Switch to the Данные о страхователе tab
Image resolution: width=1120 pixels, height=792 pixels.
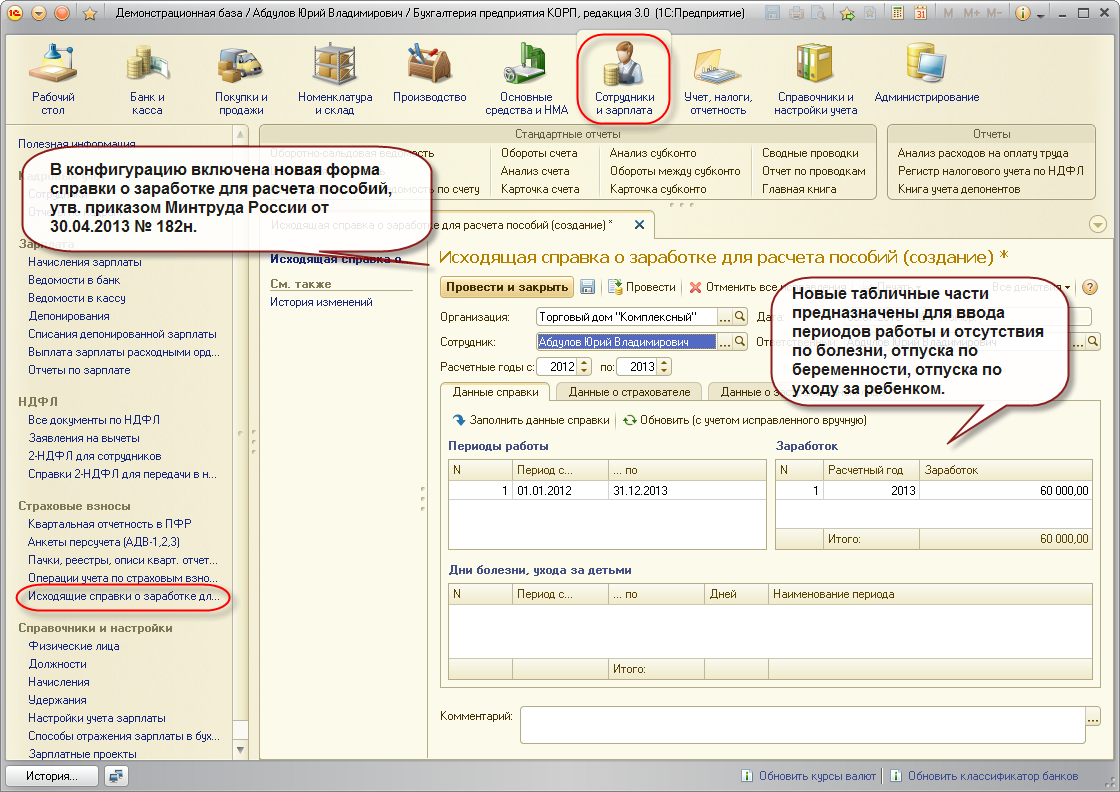(x=629, y=392)
